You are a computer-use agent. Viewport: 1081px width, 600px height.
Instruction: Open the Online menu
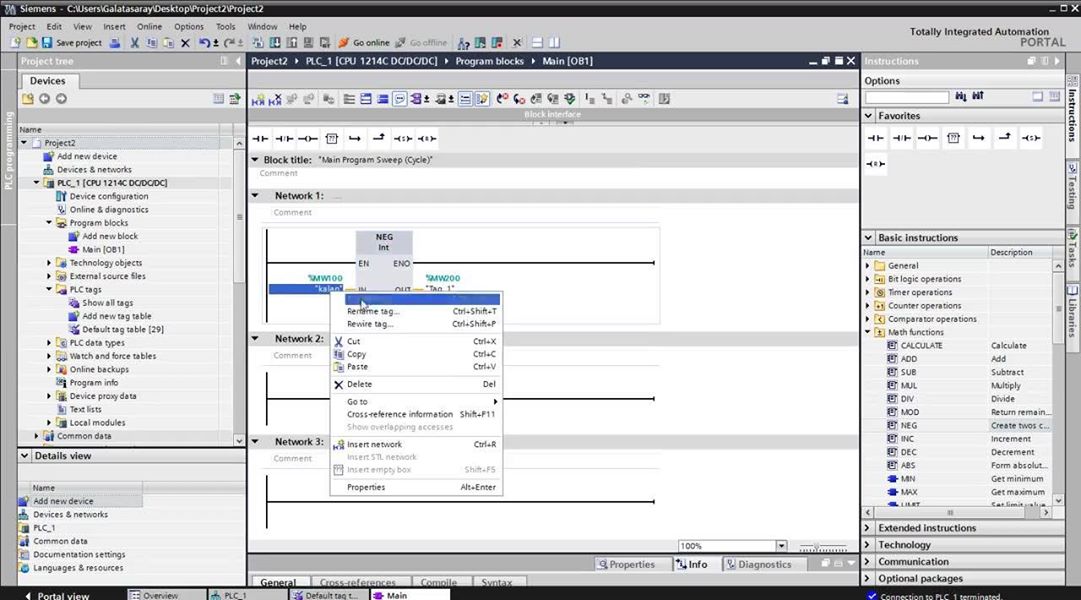coord(149,27)
